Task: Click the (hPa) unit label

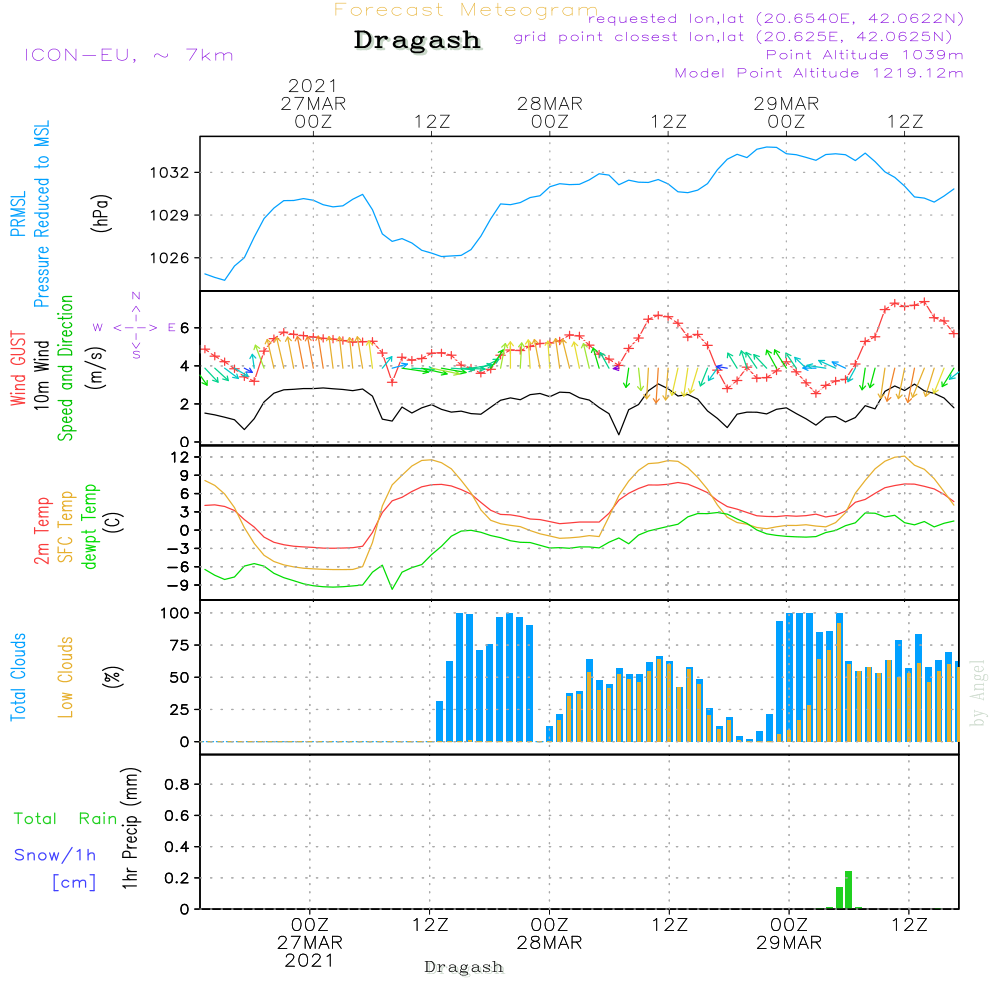Action: (x=101, y=213)
